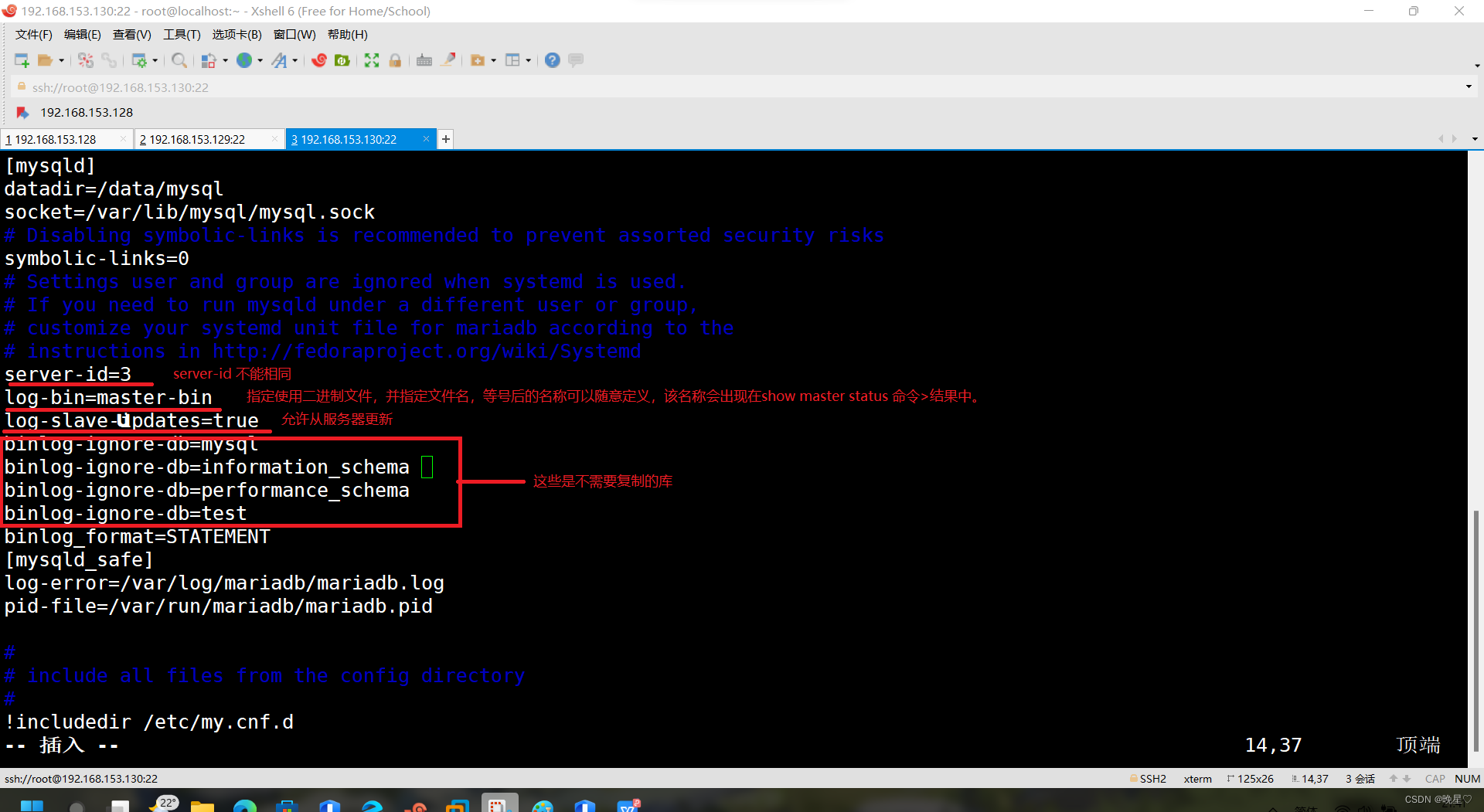This screenshot has height=812, width=1484.
Task: Launch Xftp file transfer with green folder icon
Action: 342,59
